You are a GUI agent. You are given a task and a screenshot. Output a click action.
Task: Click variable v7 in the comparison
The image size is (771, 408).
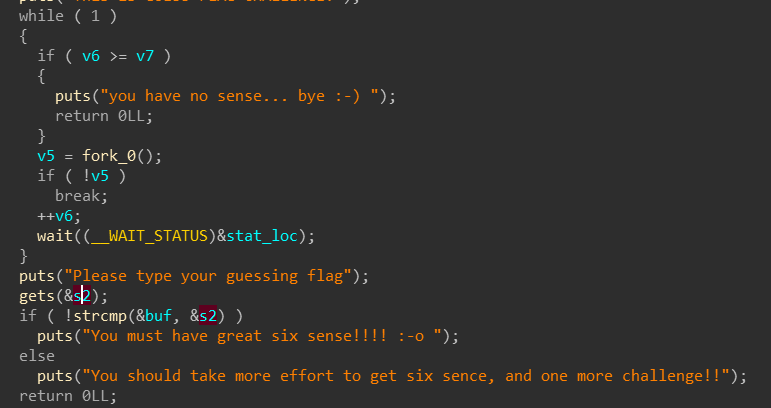point(145,56)
